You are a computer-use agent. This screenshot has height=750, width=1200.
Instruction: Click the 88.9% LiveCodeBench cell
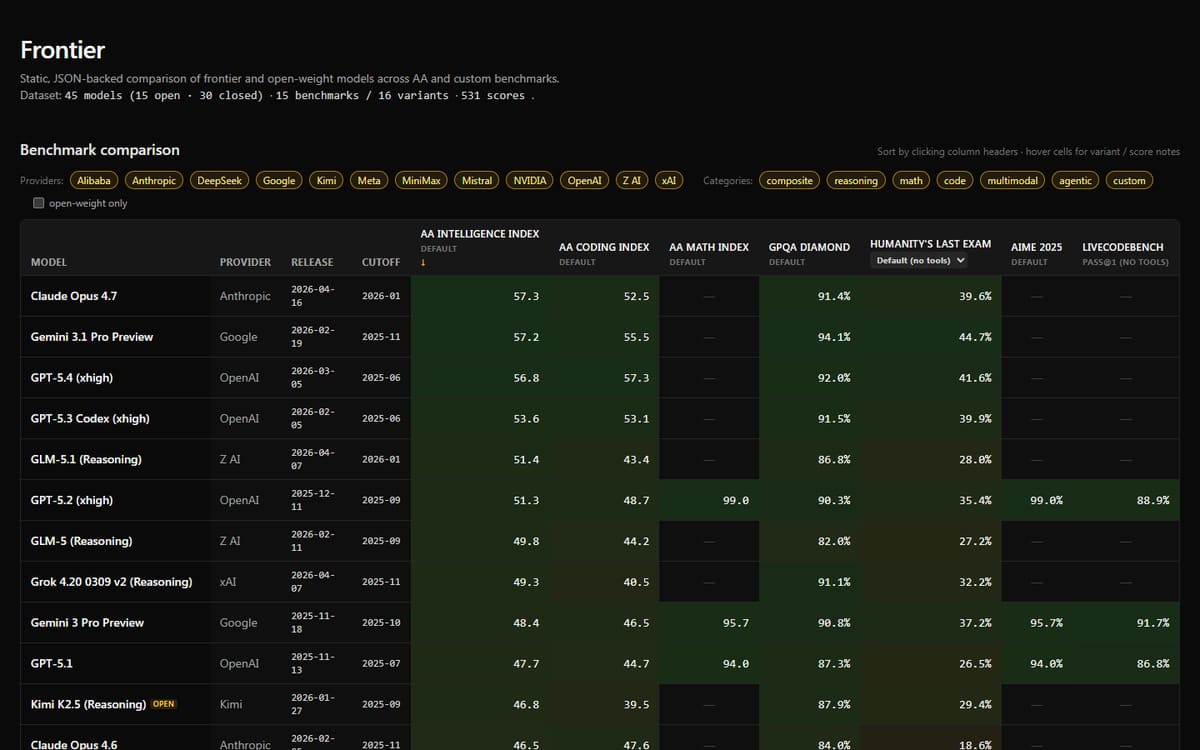pos(1125,500)
